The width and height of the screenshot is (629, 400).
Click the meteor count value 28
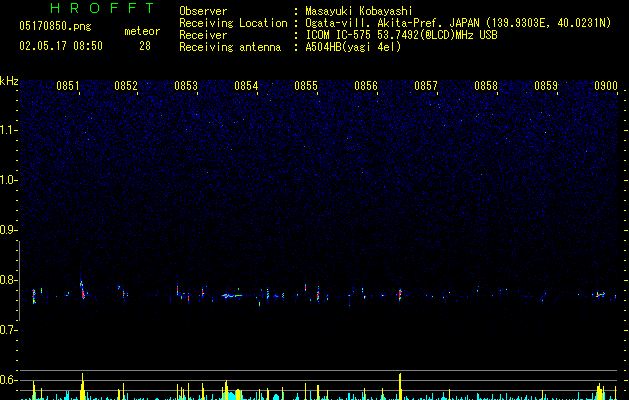(x=145, y=46)
